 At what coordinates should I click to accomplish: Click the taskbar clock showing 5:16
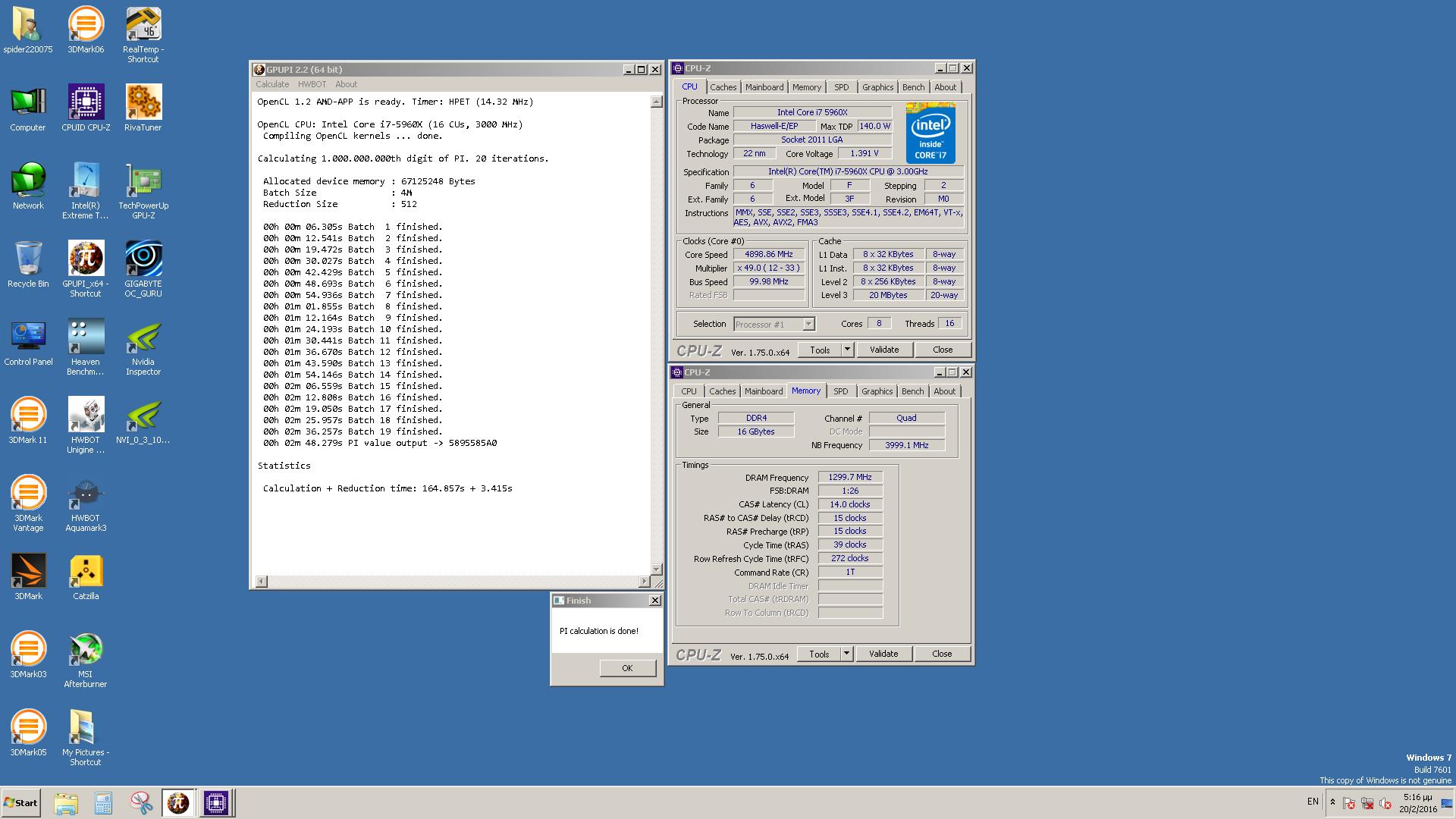tap(1417, 803)
